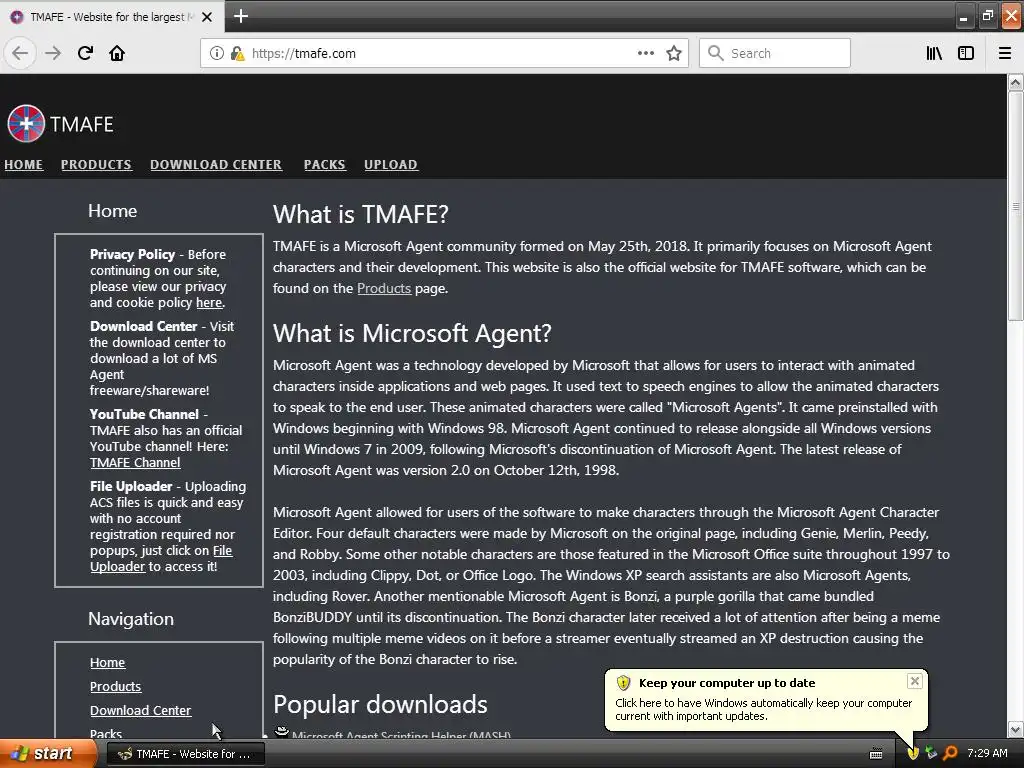Click the 'Keep your computer up to date' balloon
This screenshot has width=1024, height=768.
[x=765, y=699]
